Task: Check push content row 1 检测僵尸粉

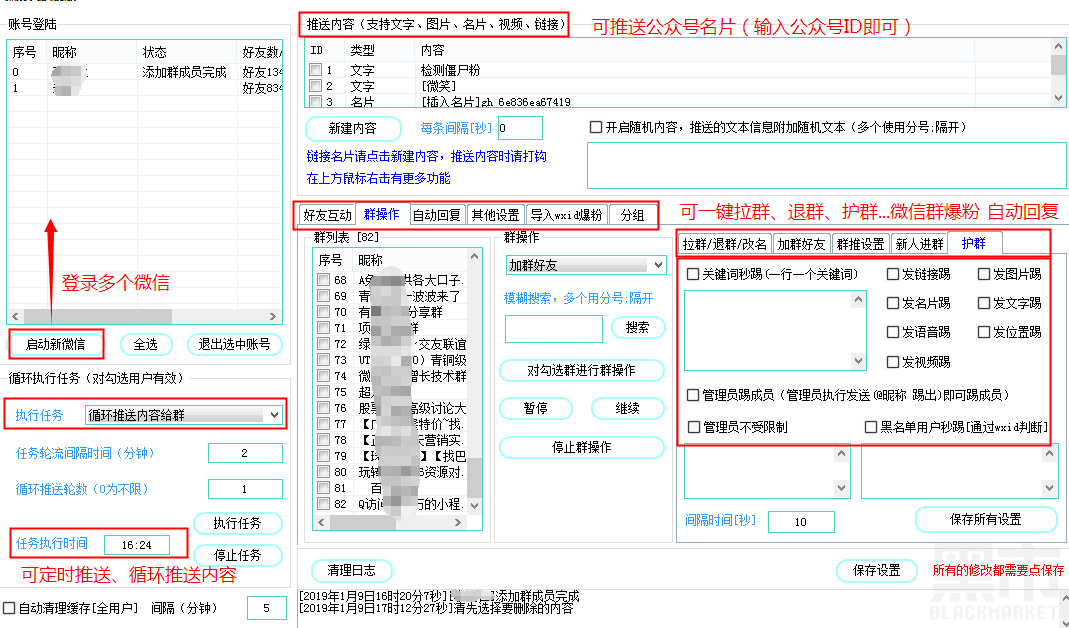Action: click(316, 70)
